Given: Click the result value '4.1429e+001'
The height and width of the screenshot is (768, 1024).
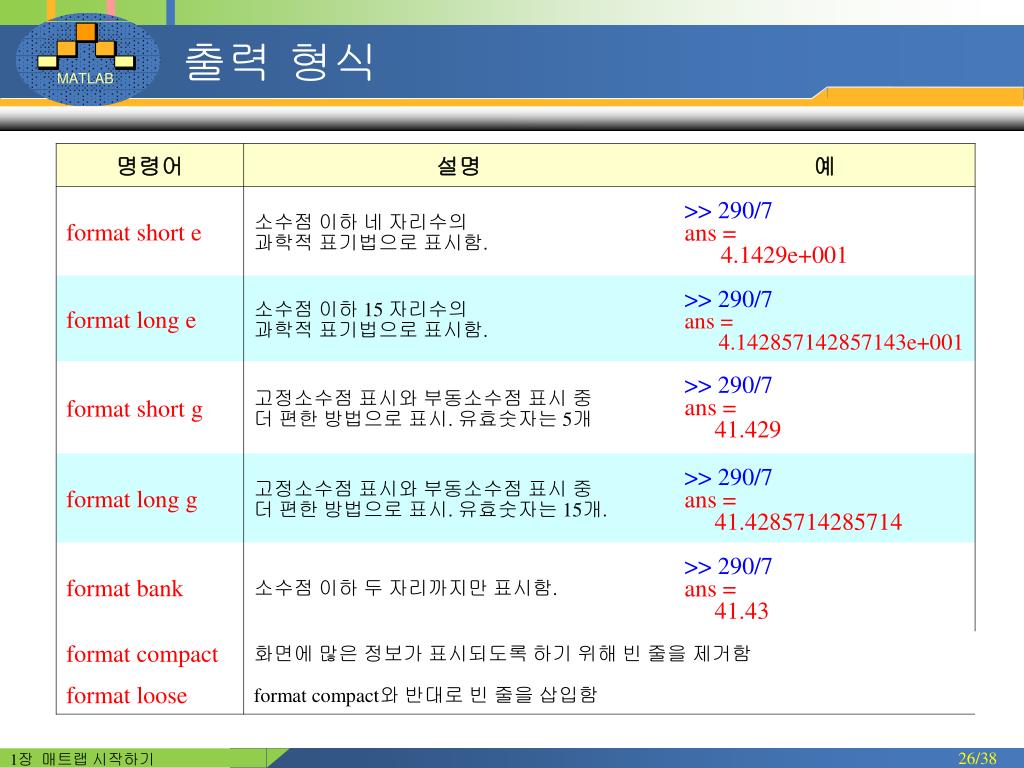Looking at the screenshot, I should 783,255.
